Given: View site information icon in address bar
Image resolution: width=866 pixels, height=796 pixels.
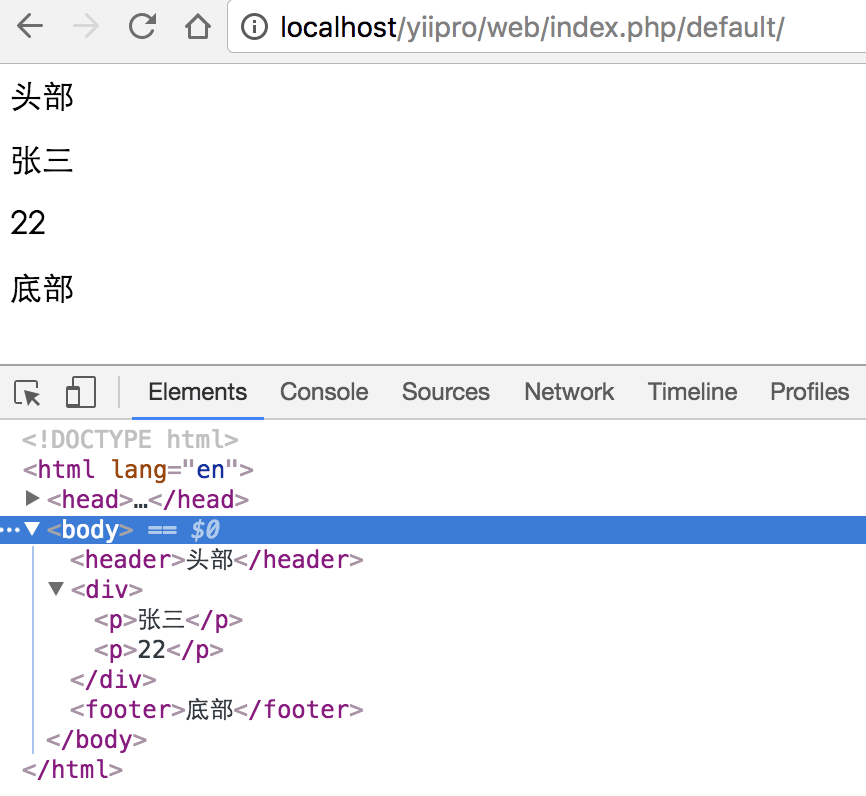Looking at the screenshot, I should [x=255, y=27].
